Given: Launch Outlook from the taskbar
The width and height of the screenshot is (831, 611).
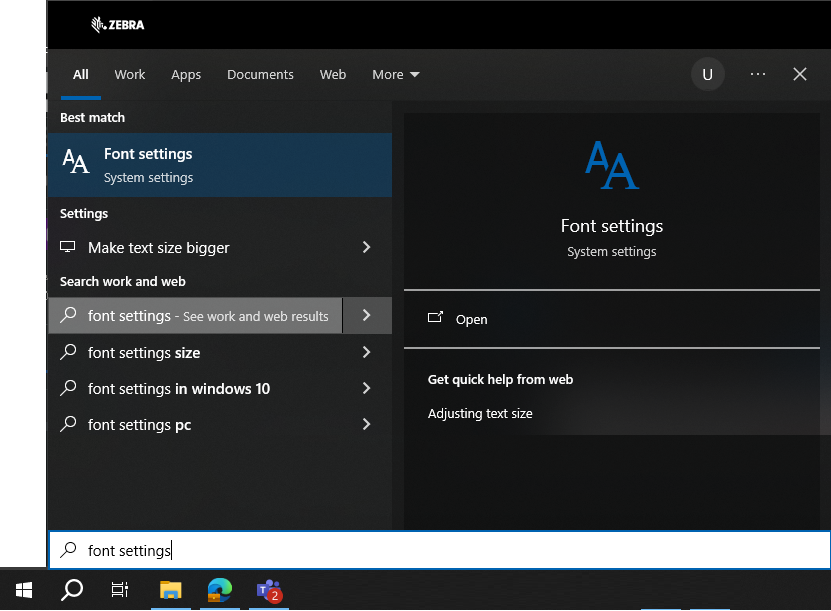Looking at the screenshot, I should click(268, 590).
